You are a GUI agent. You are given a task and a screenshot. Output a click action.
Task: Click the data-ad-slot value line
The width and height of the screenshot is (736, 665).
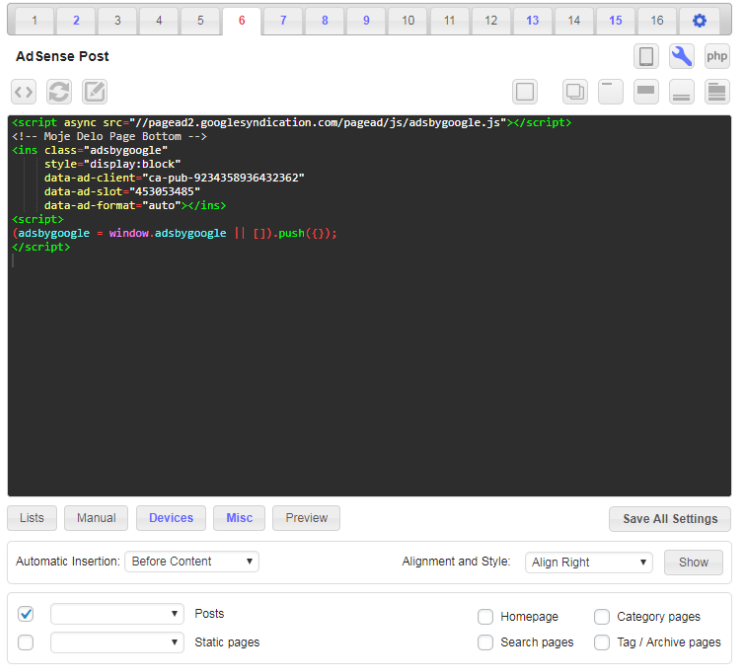coord(122,191)
